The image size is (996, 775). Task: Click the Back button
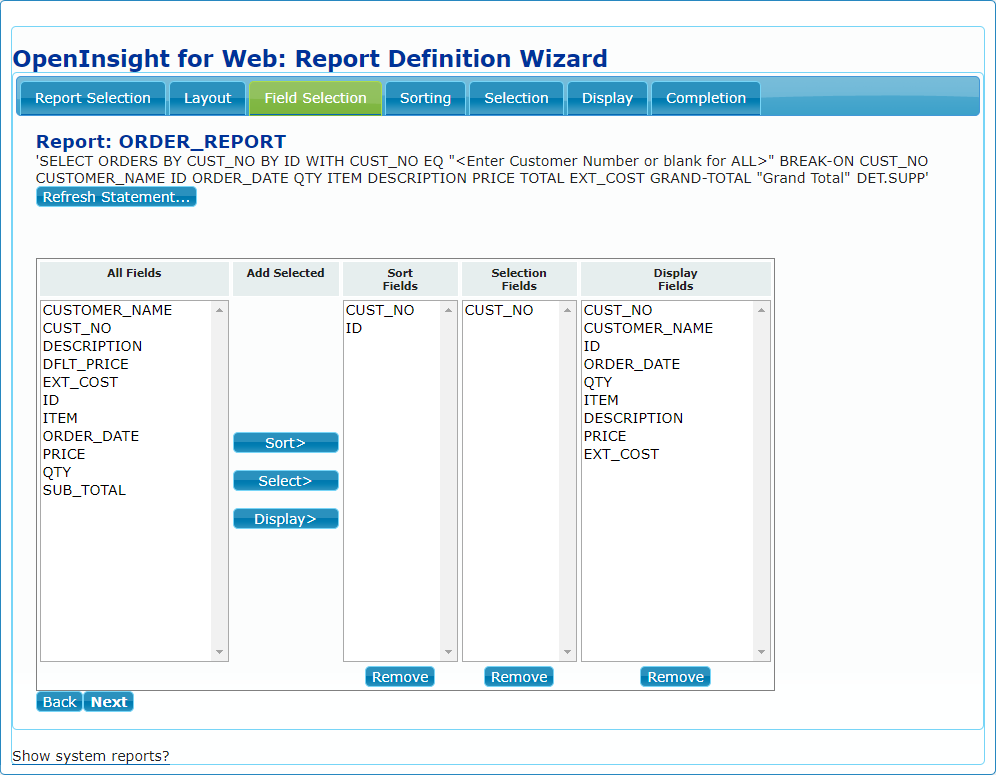click(60, 702)
